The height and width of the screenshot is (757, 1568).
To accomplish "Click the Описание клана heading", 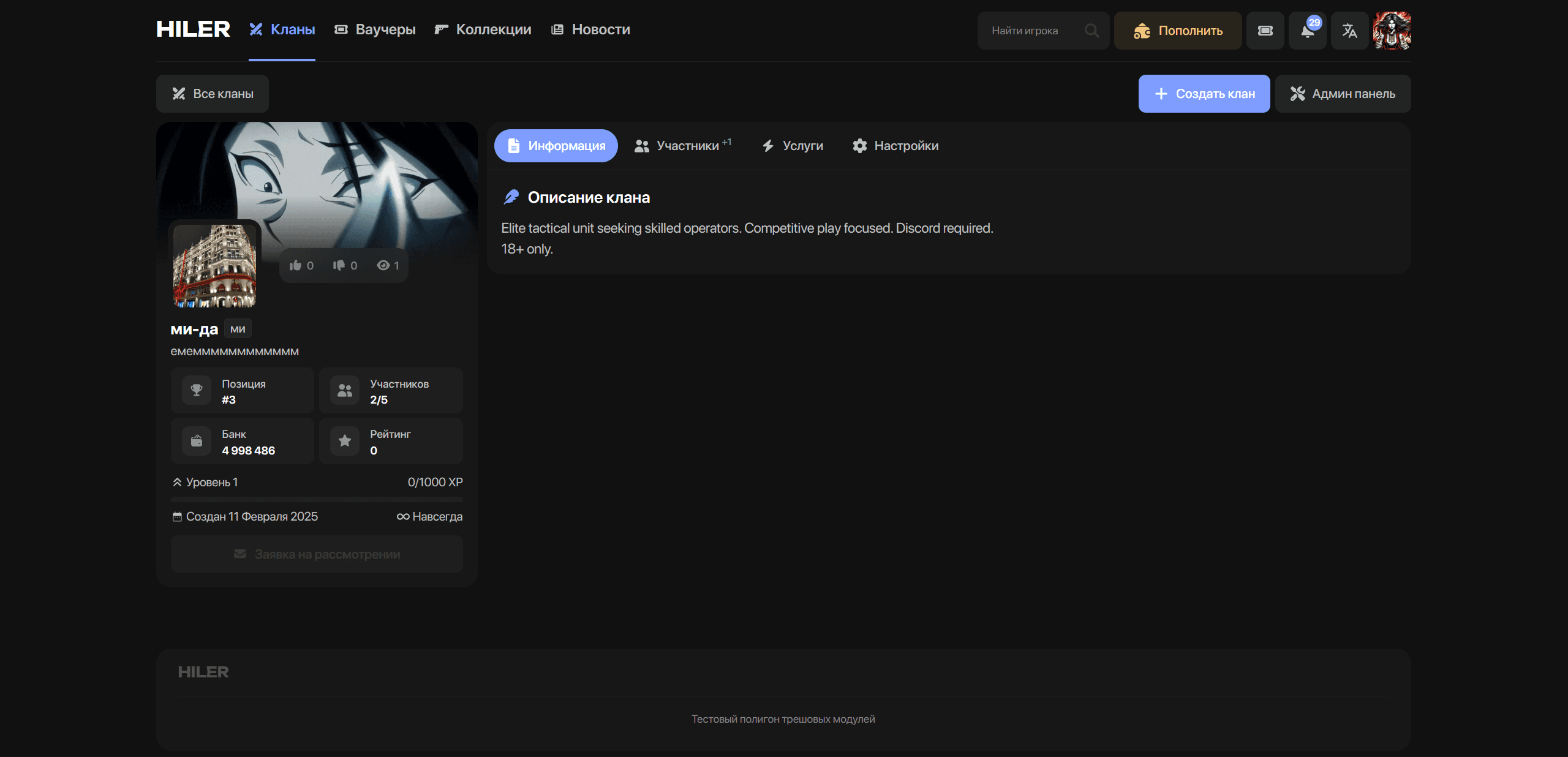I will pos(589,197).
